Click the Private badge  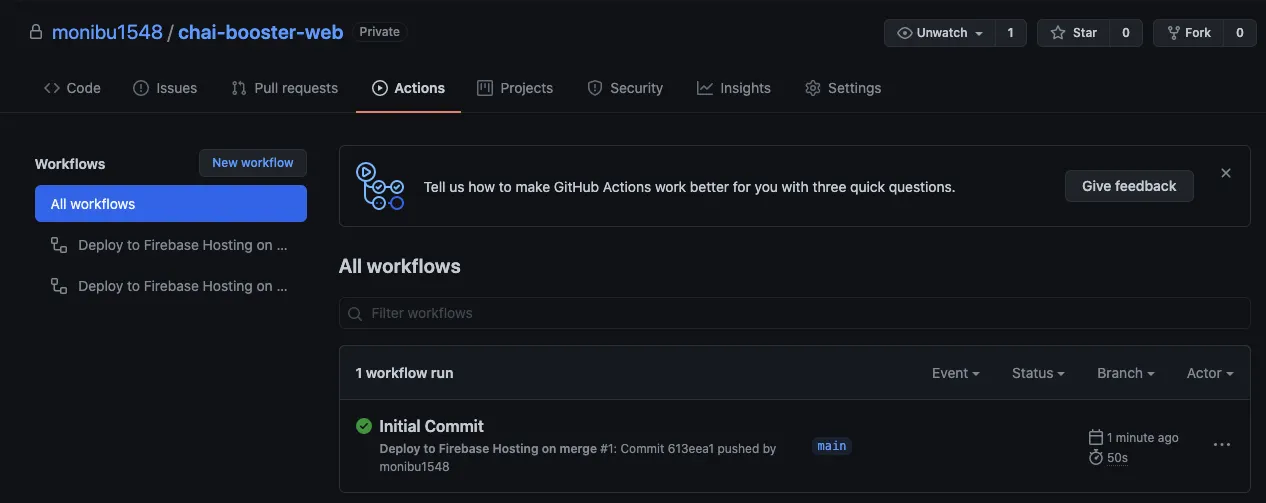point(379,32)
